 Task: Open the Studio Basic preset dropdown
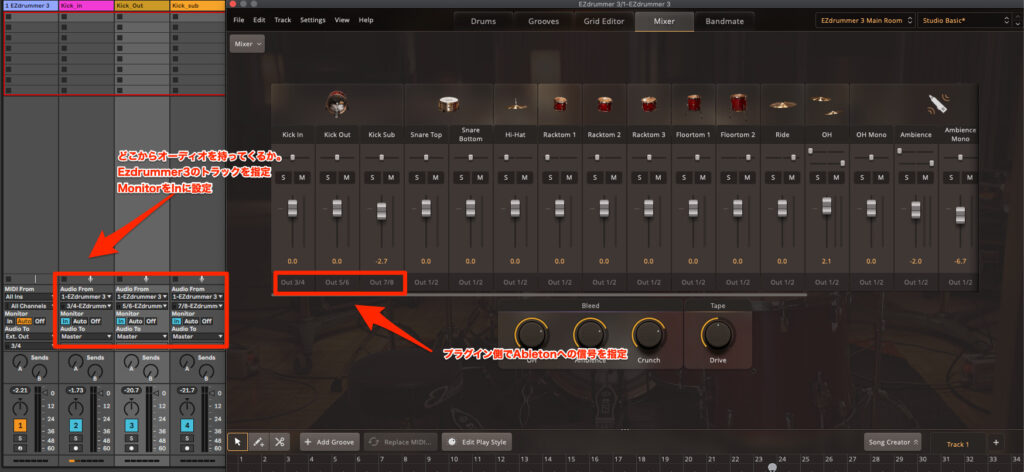tap(965, 20)
